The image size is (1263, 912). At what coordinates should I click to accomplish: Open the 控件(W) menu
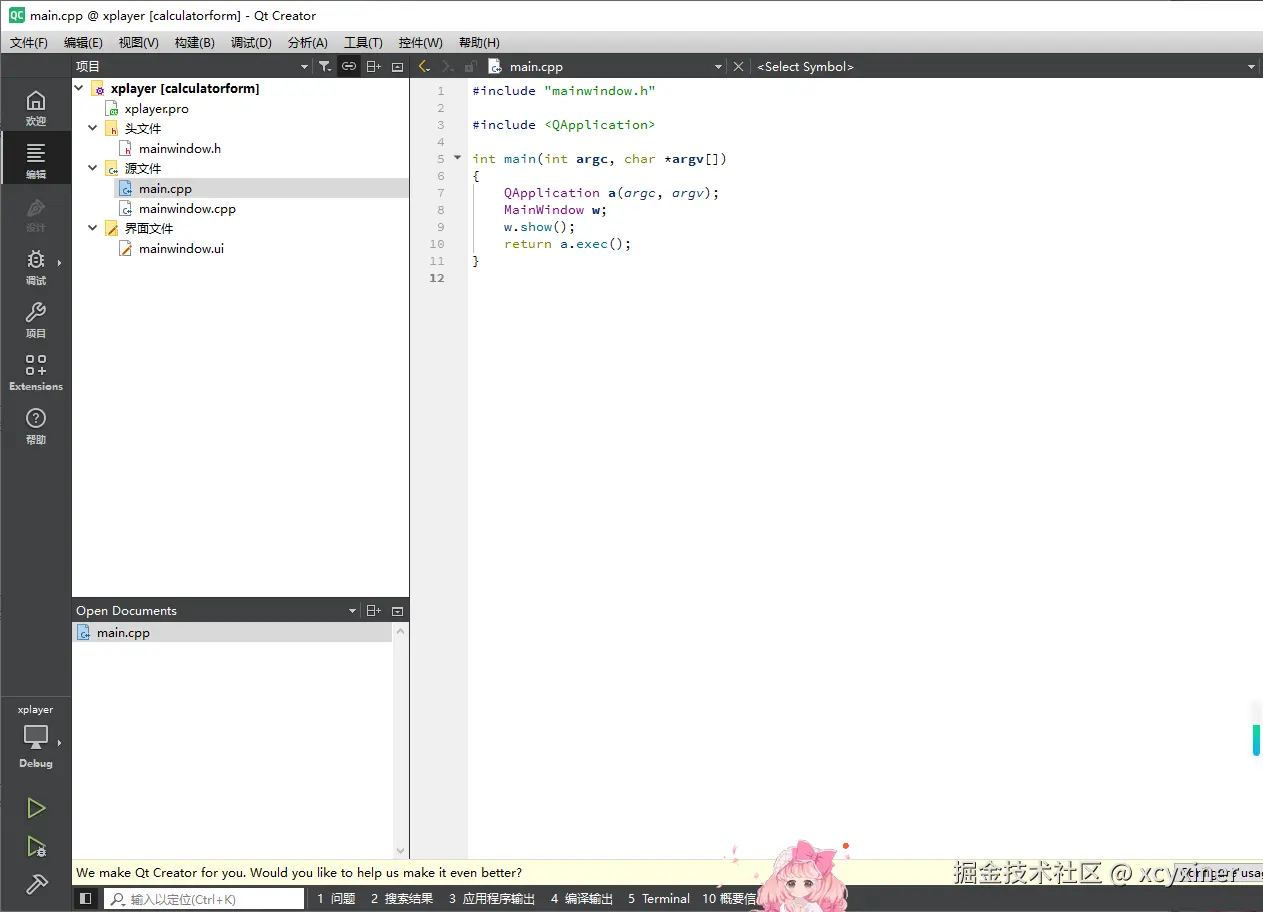420,43
